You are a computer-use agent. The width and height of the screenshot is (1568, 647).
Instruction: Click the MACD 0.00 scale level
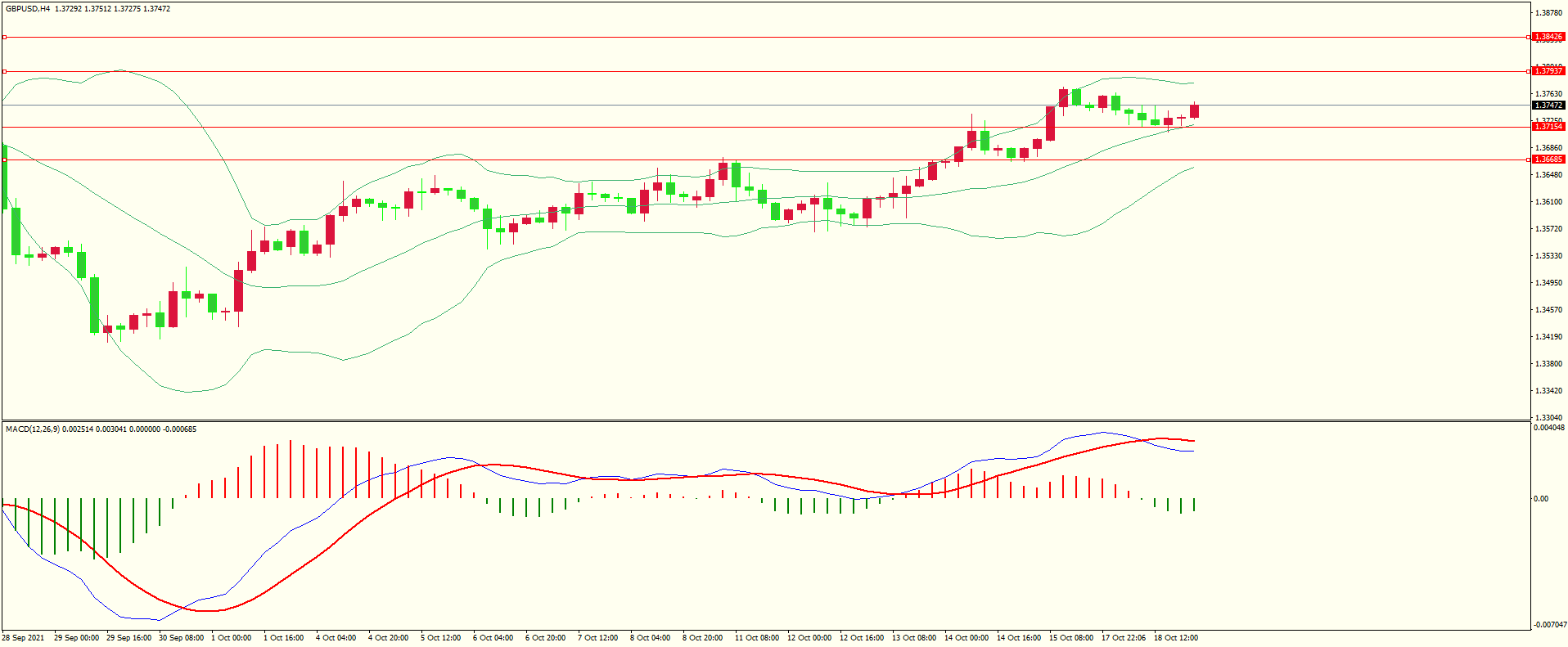click(1540, 499)
